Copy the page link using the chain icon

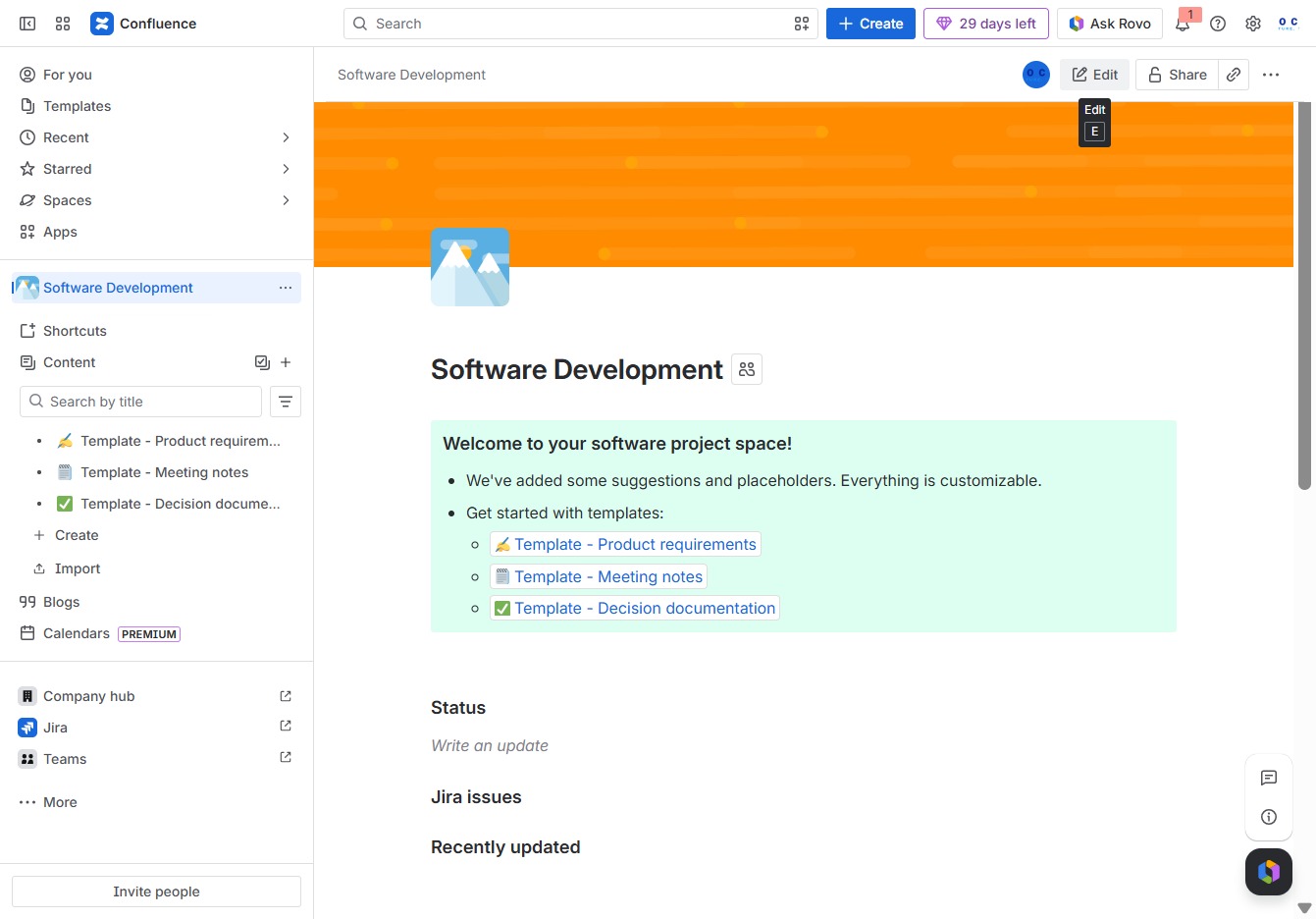click(x=1234, y=75)
